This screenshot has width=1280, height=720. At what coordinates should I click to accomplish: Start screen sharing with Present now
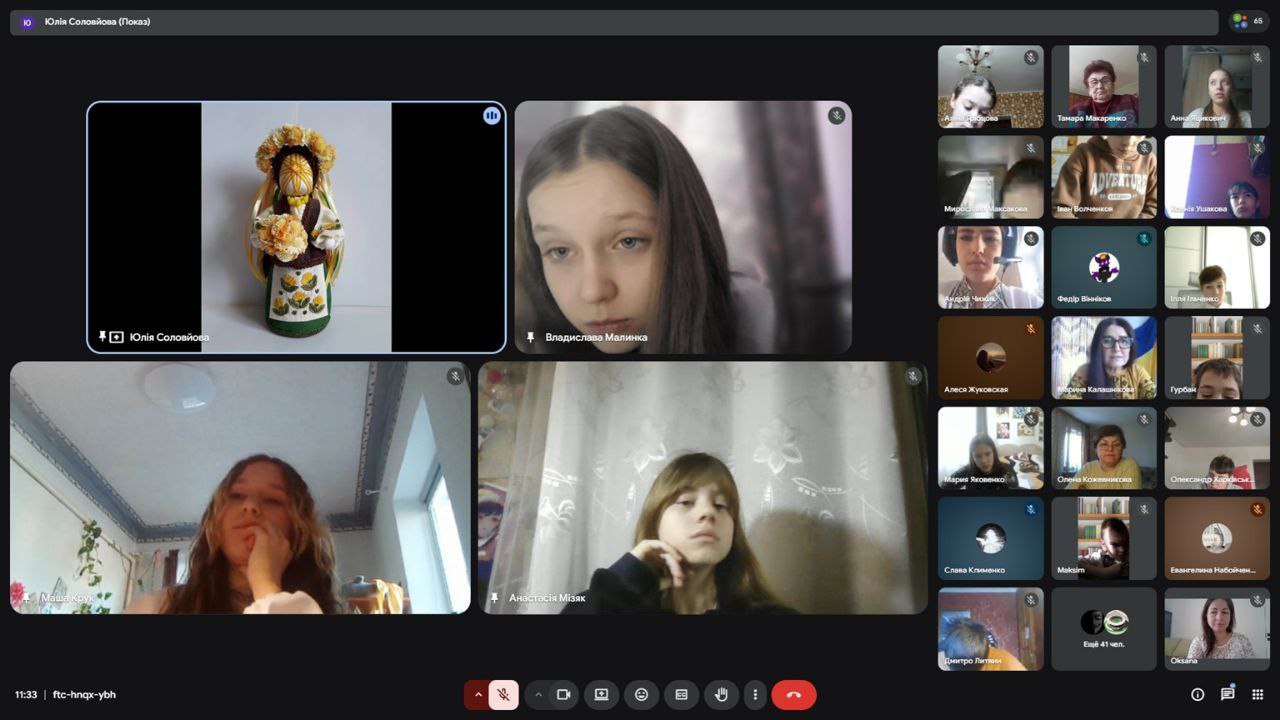601,695
